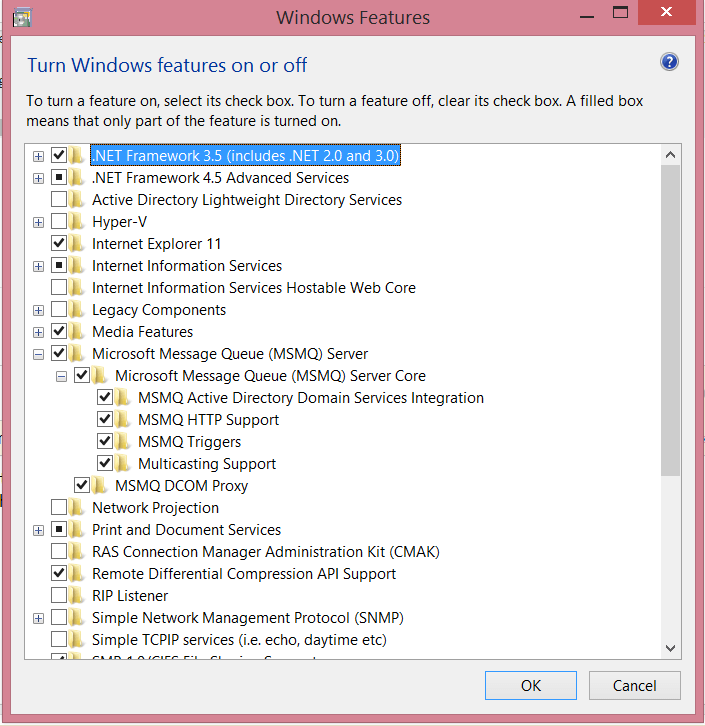Click folder icon beside Internet Explorer 11

[x=76, y=244]
